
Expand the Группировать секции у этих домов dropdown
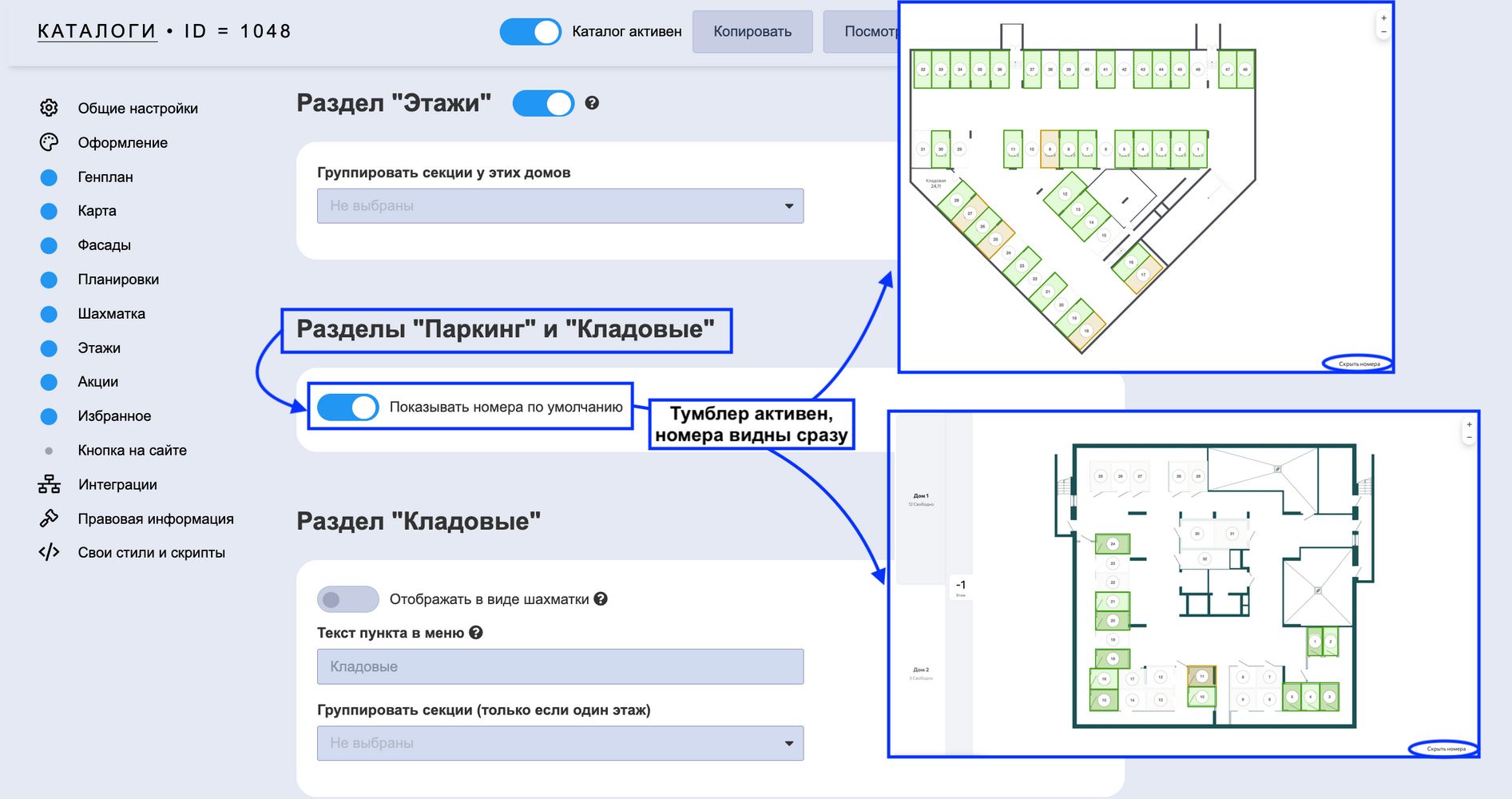[x=560, y=206]
